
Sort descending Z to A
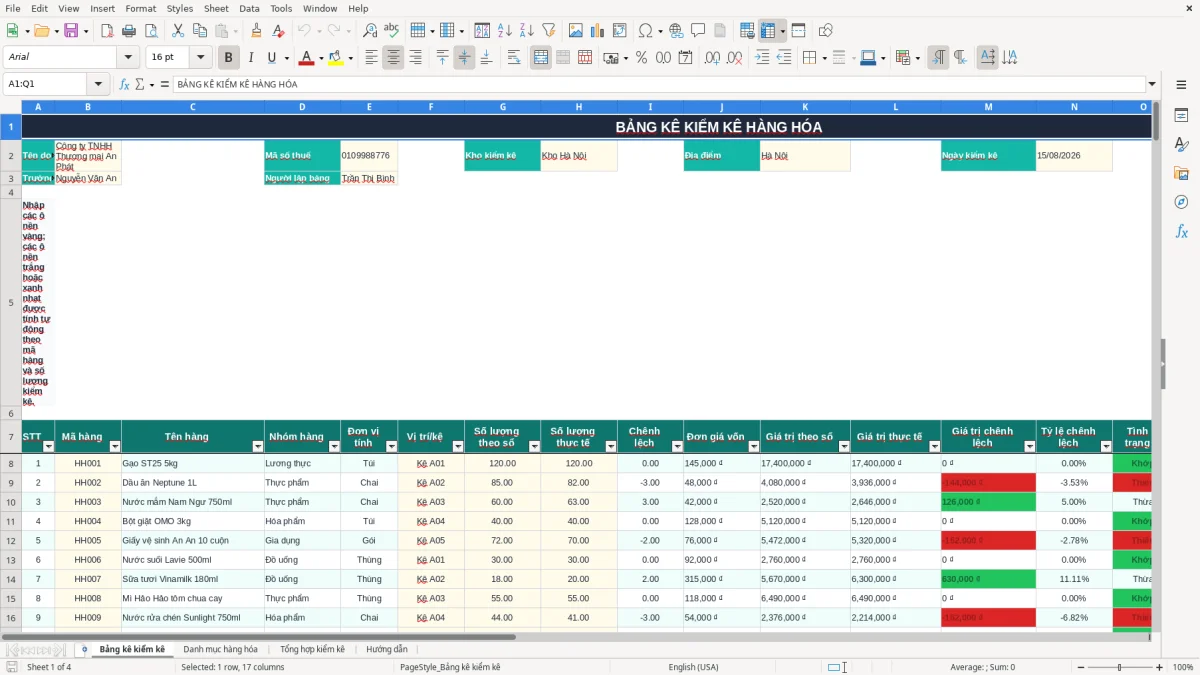pyautogui.click(x=526, y=31)
